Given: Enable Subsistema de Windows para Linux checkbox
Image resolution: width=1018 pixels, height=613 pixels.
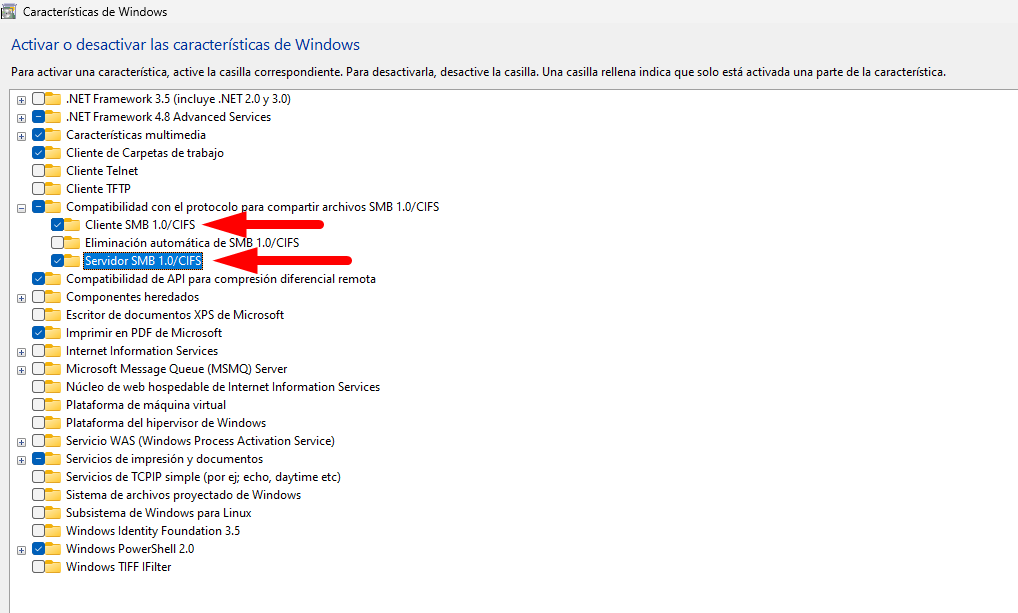Looking at the screenshot, I should 38,513.
